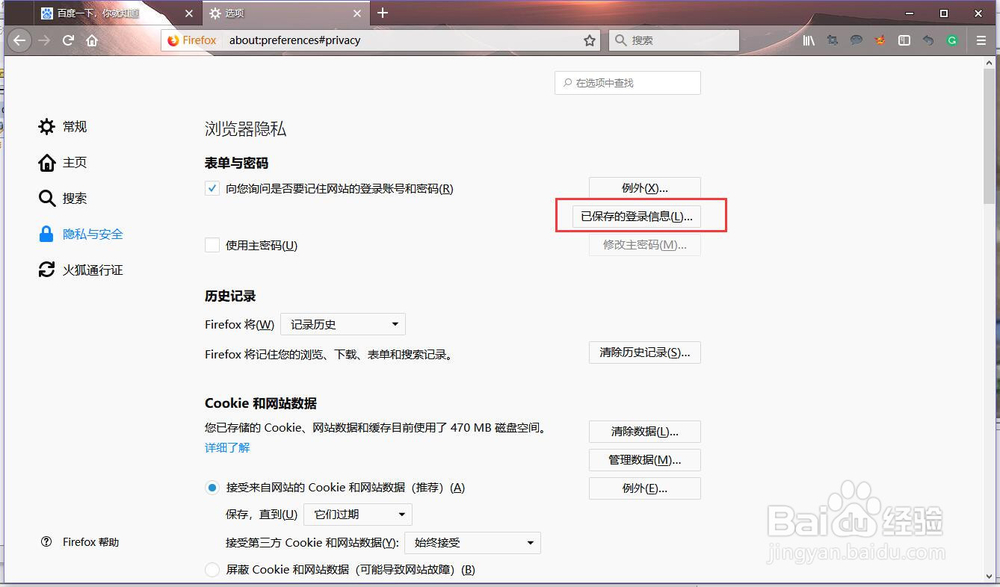Screen dimensions: 1000x587
Task: Toggle the sidebar icon in the toolbar
Action: coord(904,40)
